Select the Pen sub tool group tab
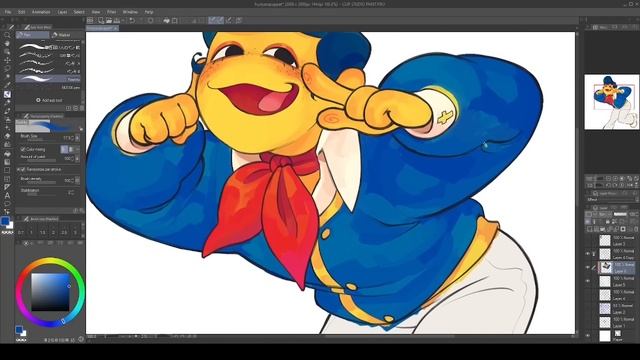The width and height of the screenshot is (640, 360). click(33, 35)
